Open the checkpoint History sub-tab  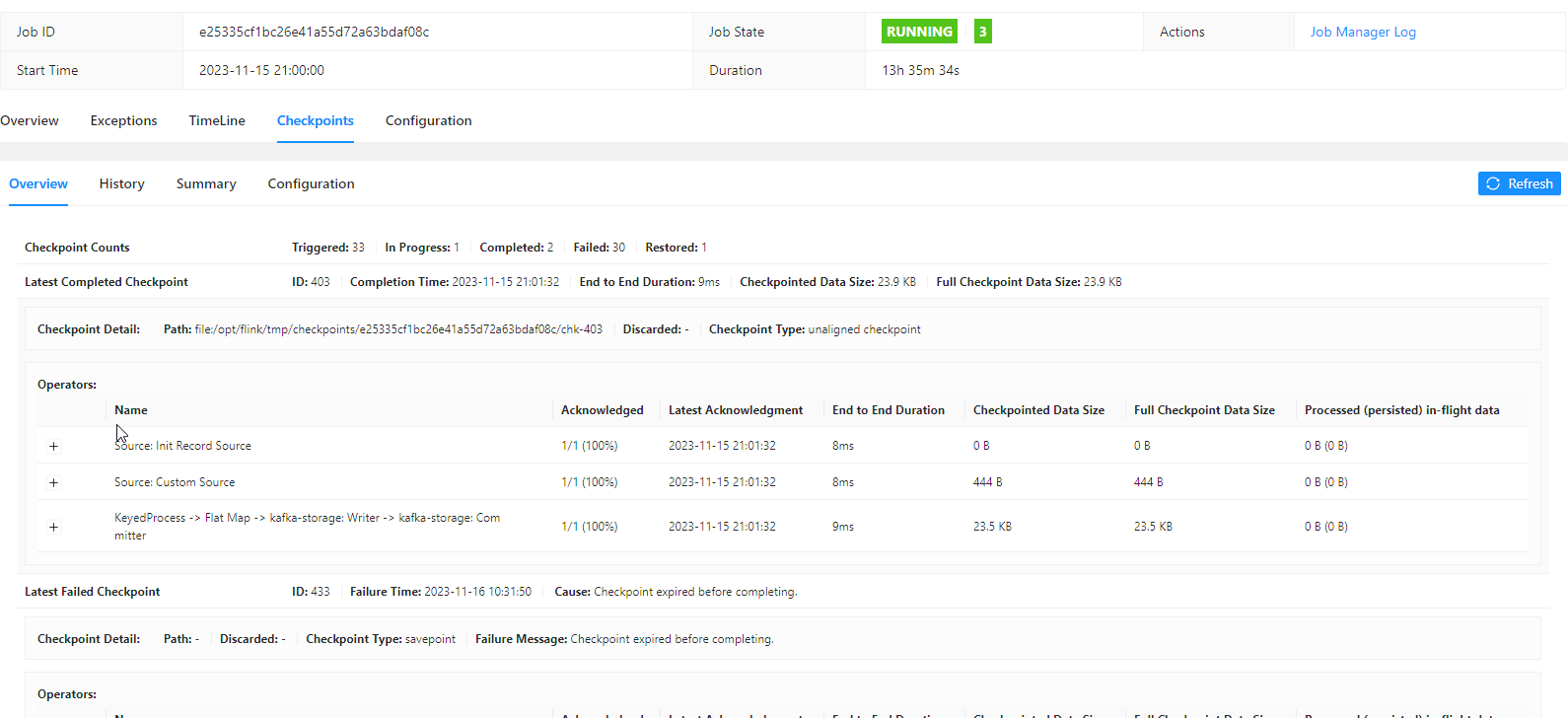121,183
